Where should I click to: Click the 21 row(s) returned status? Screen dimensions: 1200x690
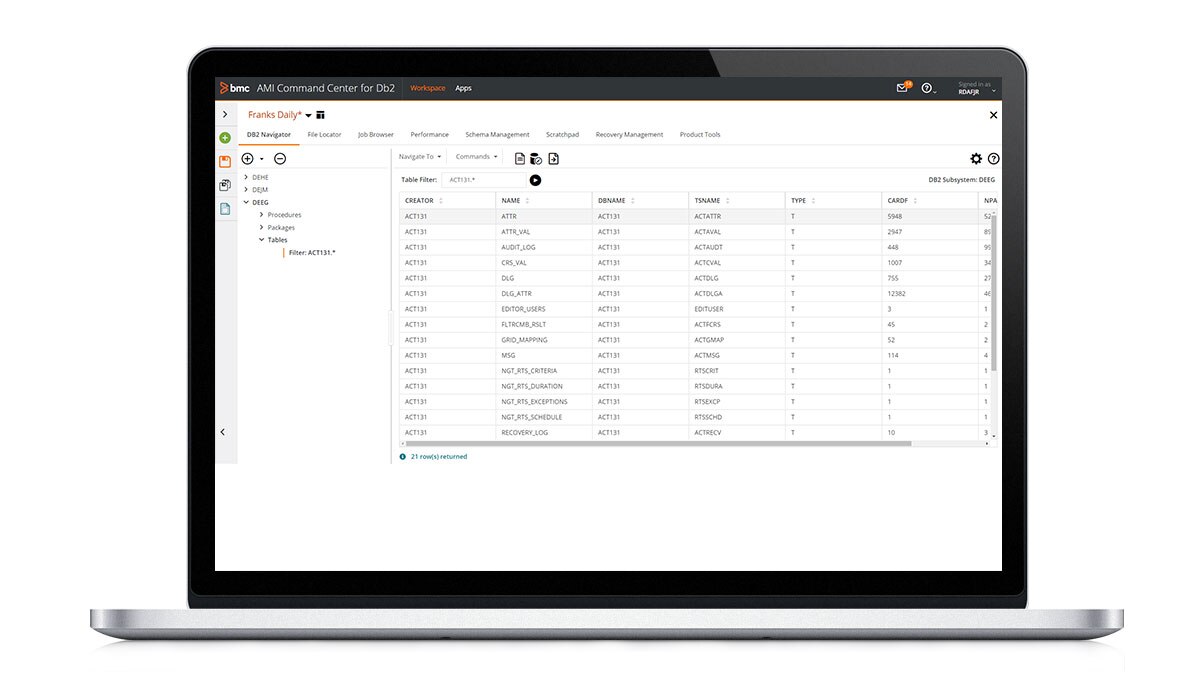439,456
